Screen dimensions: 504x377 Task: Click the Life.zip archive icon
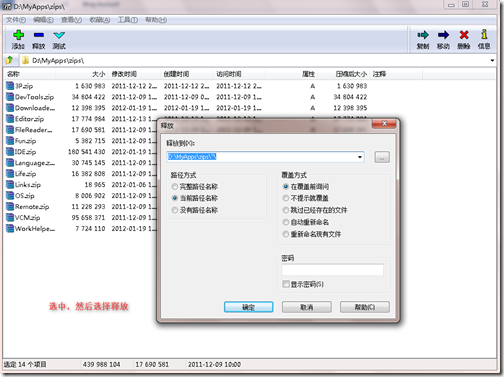[10, 174]
